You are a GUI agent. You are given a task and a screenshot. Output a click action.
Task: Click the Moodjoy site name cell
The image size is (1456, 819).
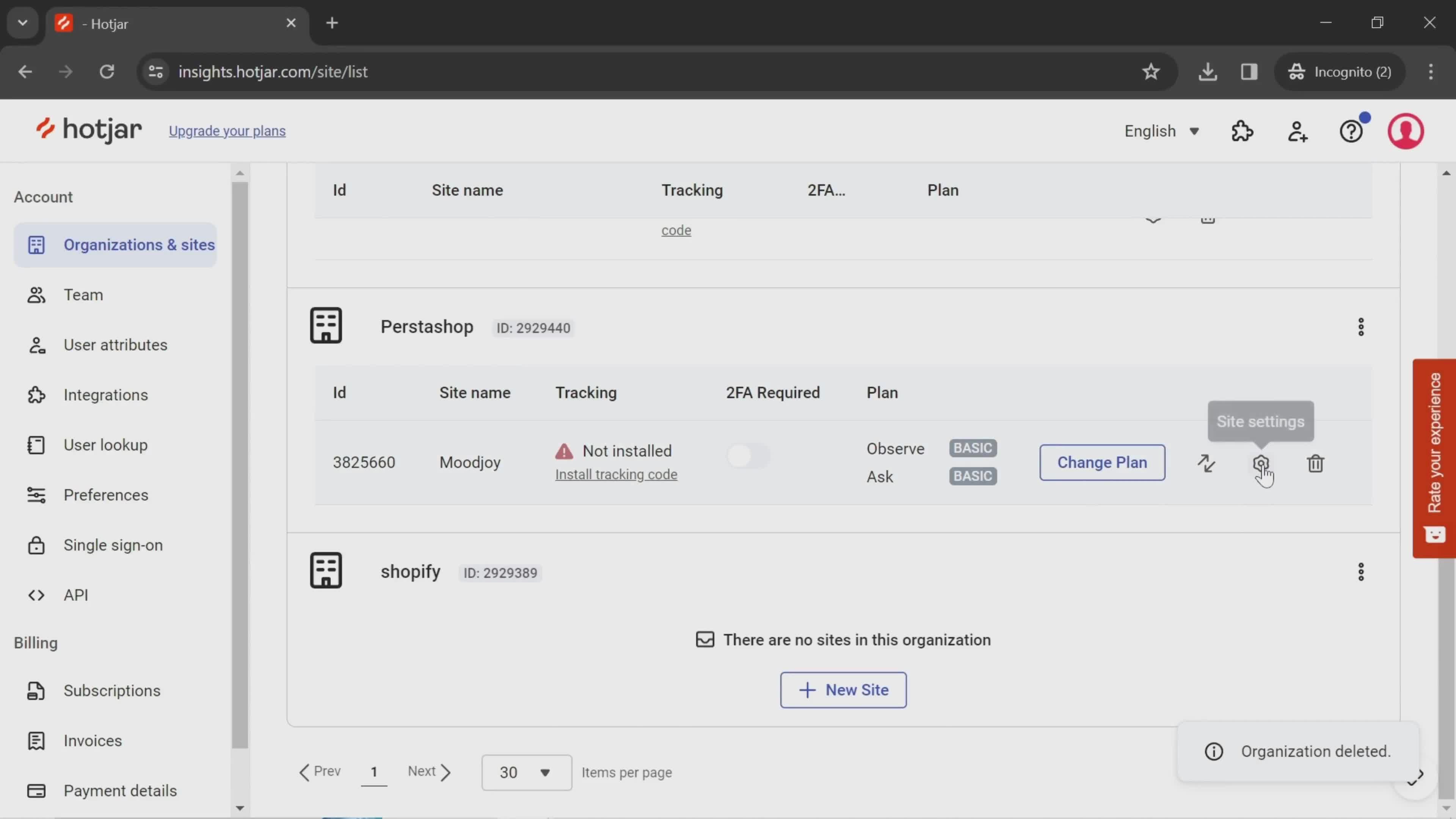click(x=470, y=462)
